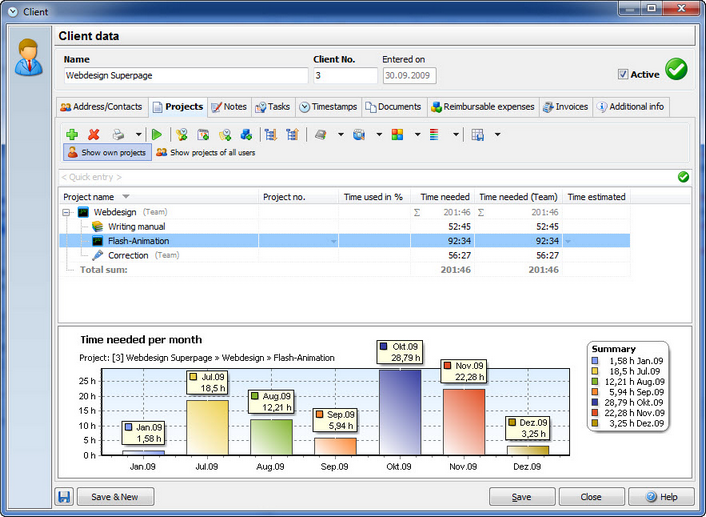Click the Okt.09 blue legend swatch in Summary
706x517 pixels.
pyautogui.click(x=595, y=402)
